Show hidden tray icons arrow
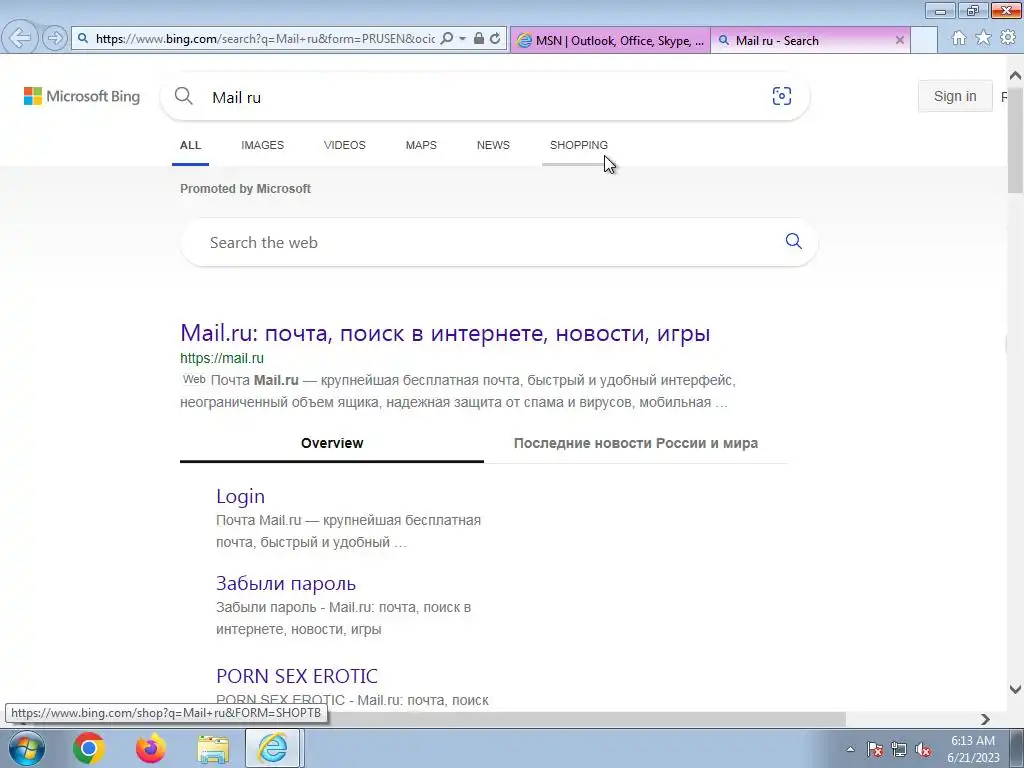The width and height of the screenshot is (1024, 768). click(x=850, y=749)
